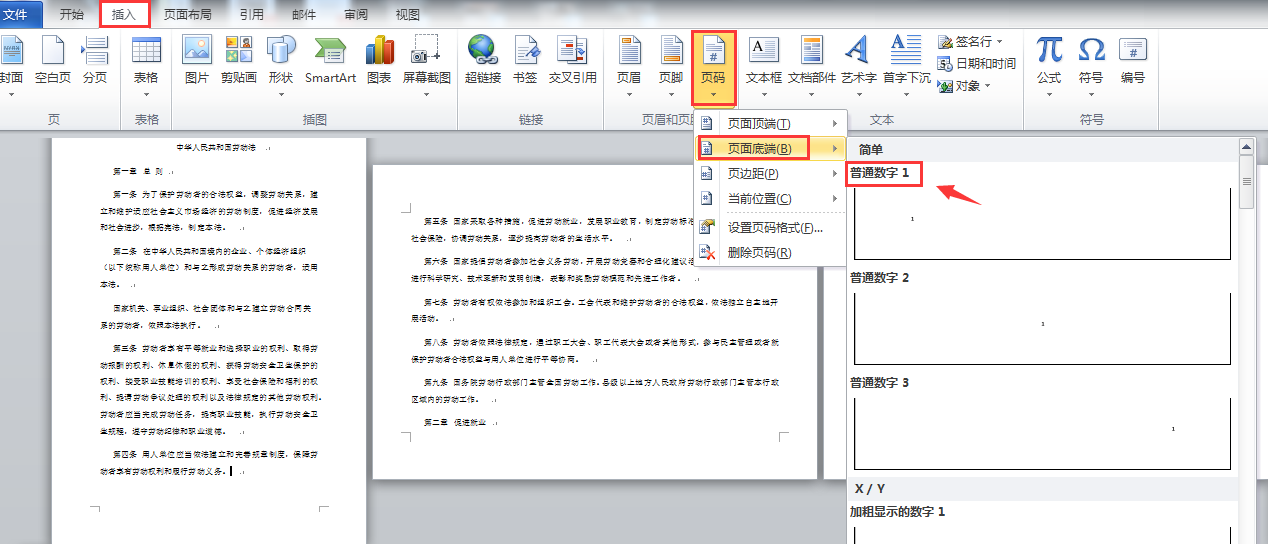Open the 页眉 header menu
This screenshot has width=1268, height=544.
tap(629, 66)
